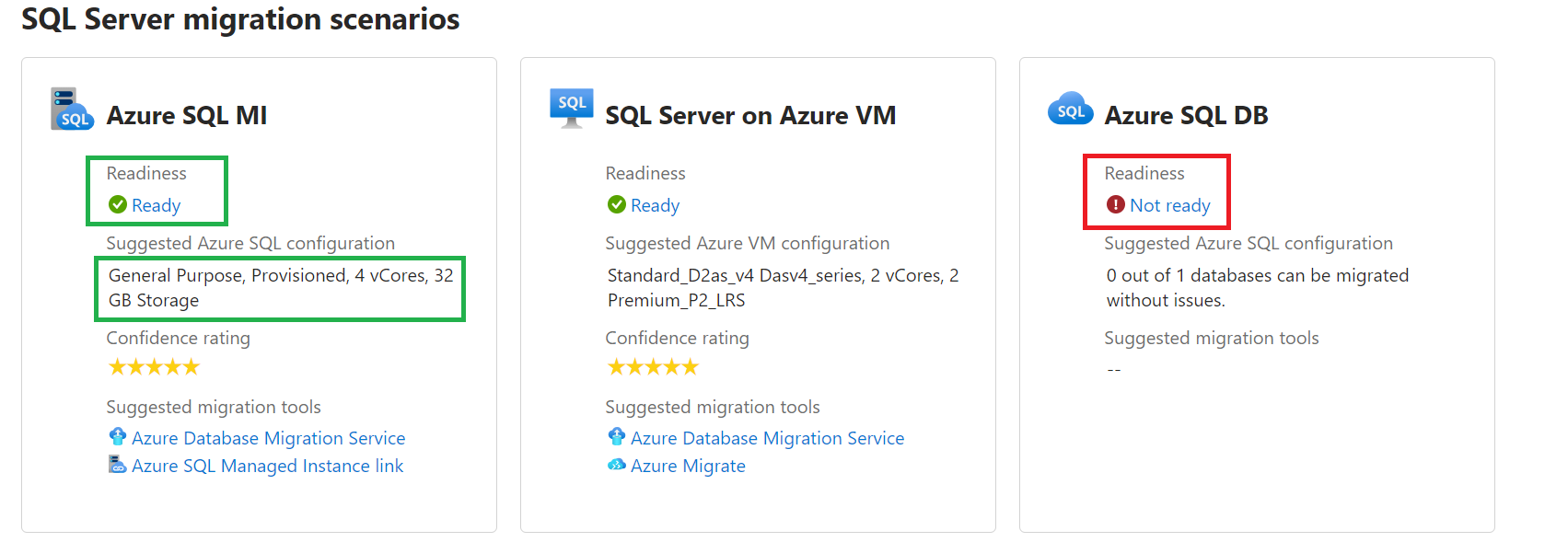Click the SQL Server on Azure VM monitor icon
Image resolution: width=1568 pixels, height=542 pixels.
click(x=571, y=109)
